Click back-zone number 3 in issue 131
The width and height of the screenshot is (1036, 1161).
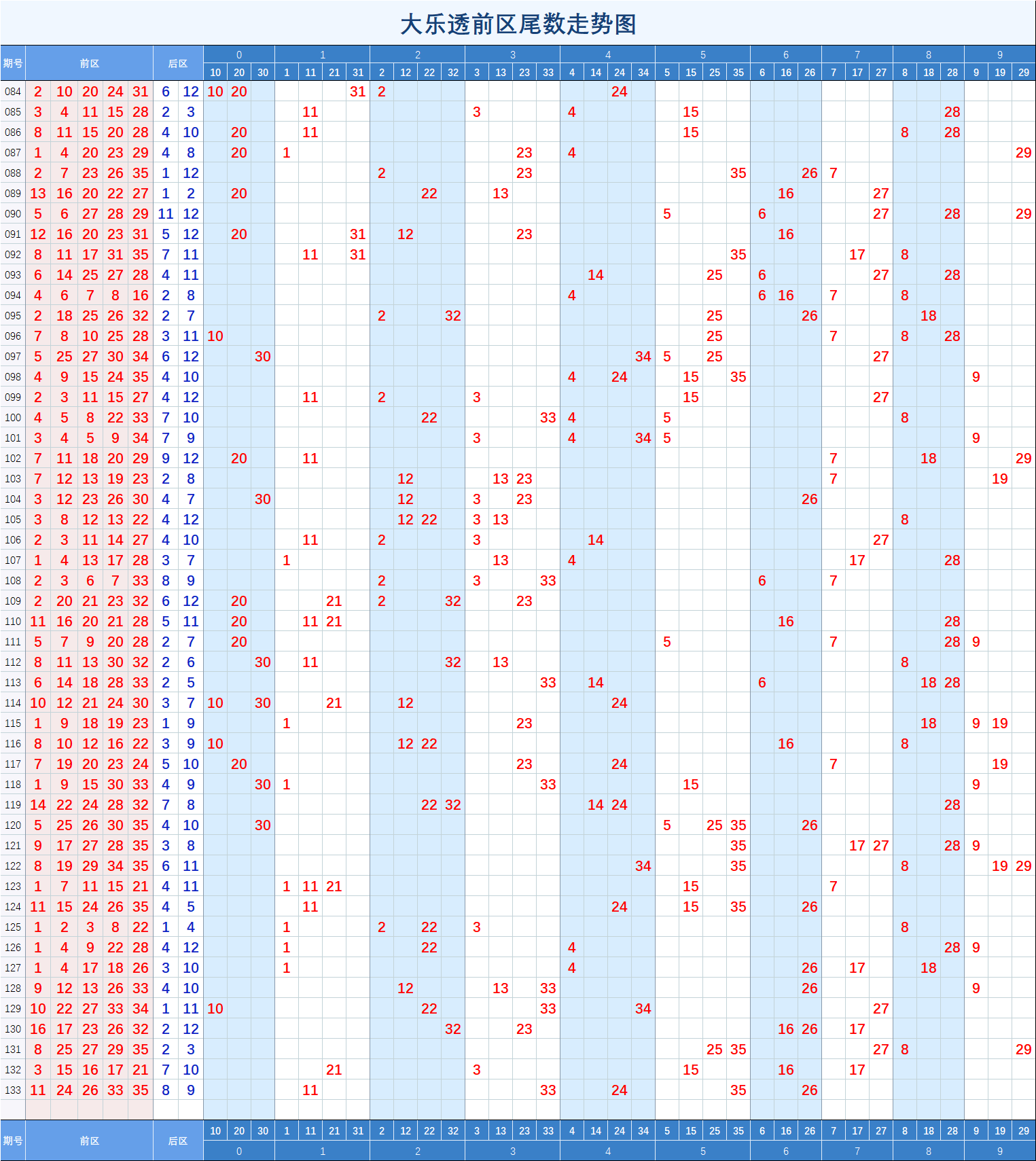coord(191,1050)
